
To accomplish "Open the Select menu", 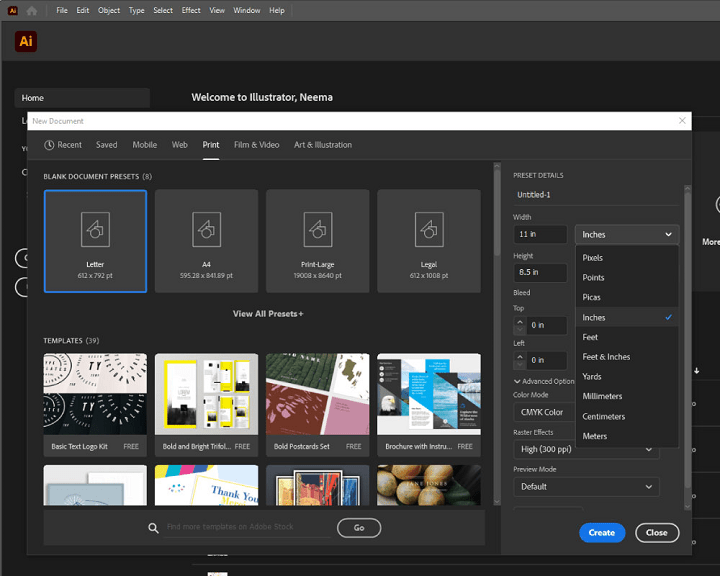I will coord(163,10).
